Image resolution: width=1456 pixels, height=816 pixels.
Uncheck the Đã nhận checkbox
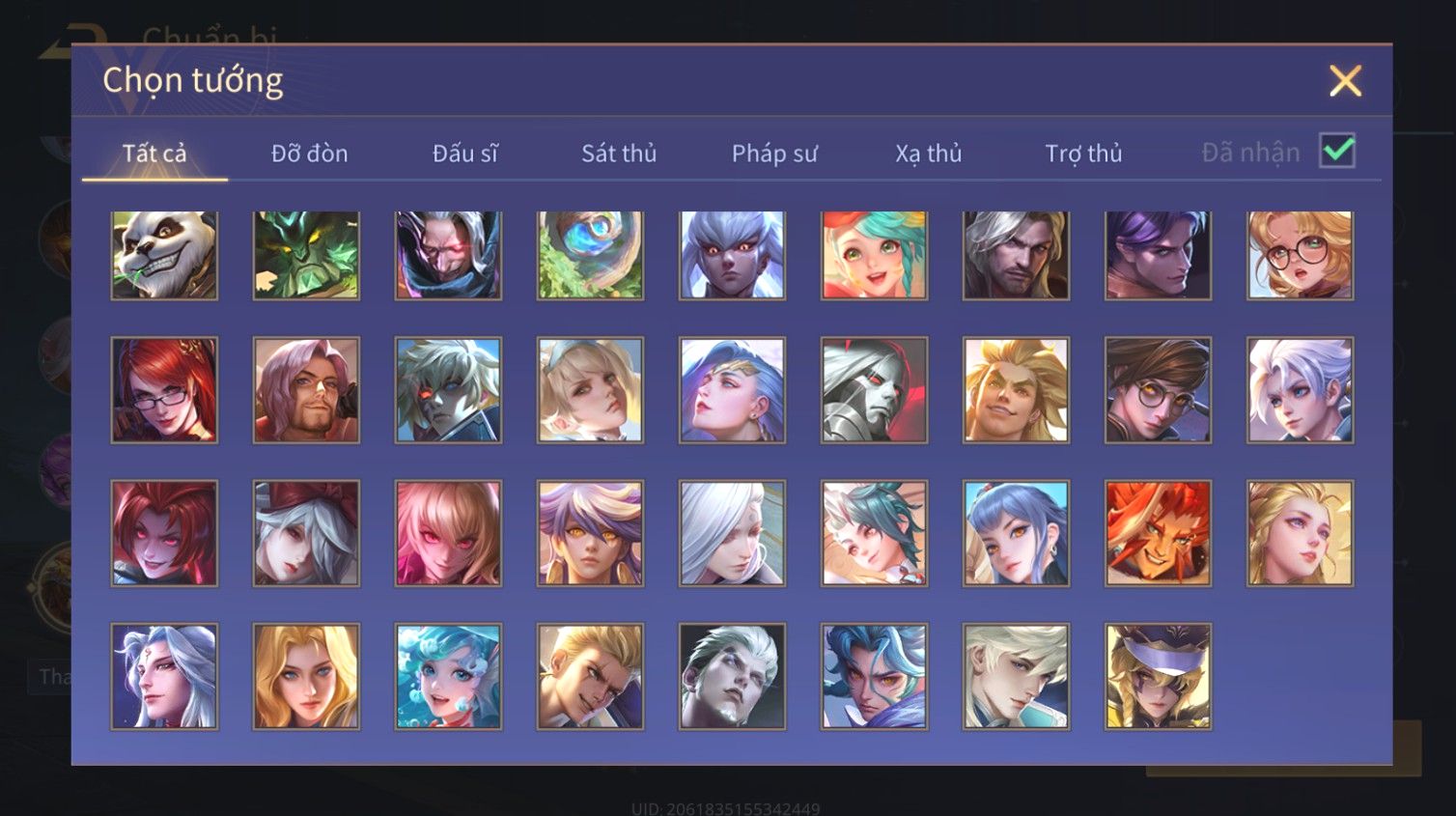[x=1337, y=151]
